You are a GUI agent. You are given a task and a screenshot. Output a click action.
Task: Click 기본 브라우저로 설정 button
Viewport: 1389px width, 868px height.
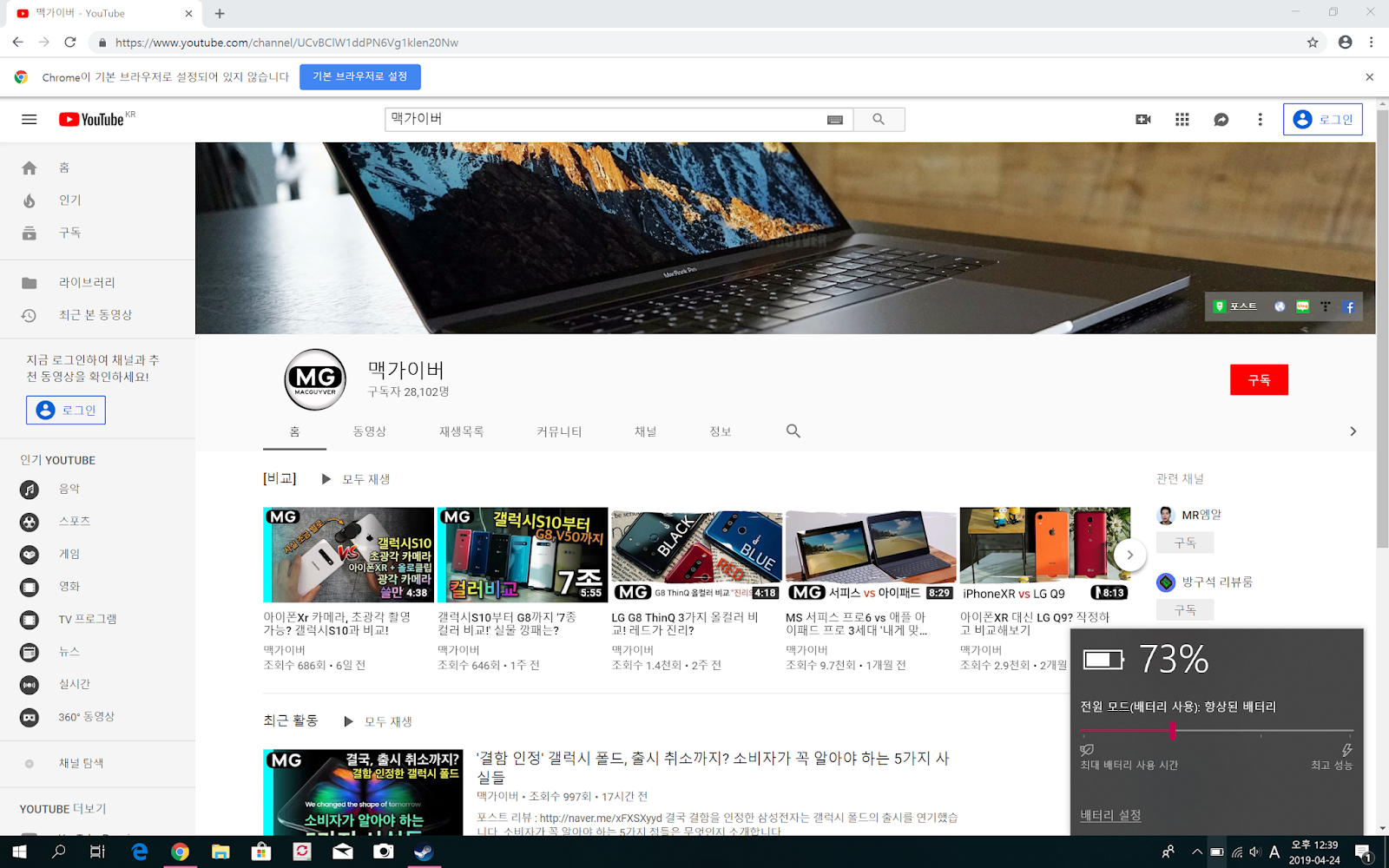point(360,77)
